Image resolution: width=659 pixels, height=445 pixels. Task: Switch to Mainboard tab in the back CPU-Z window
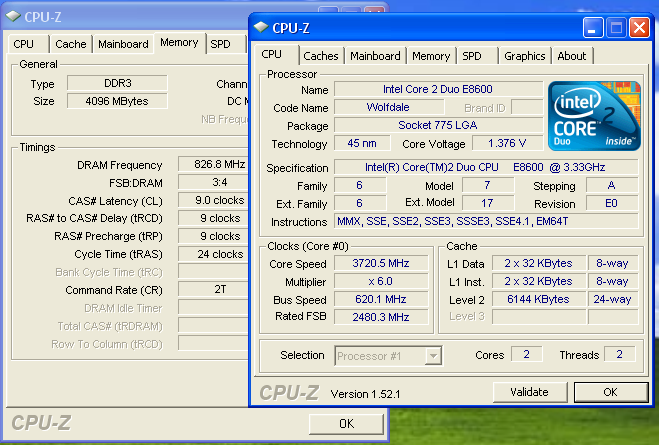point(123,44)
